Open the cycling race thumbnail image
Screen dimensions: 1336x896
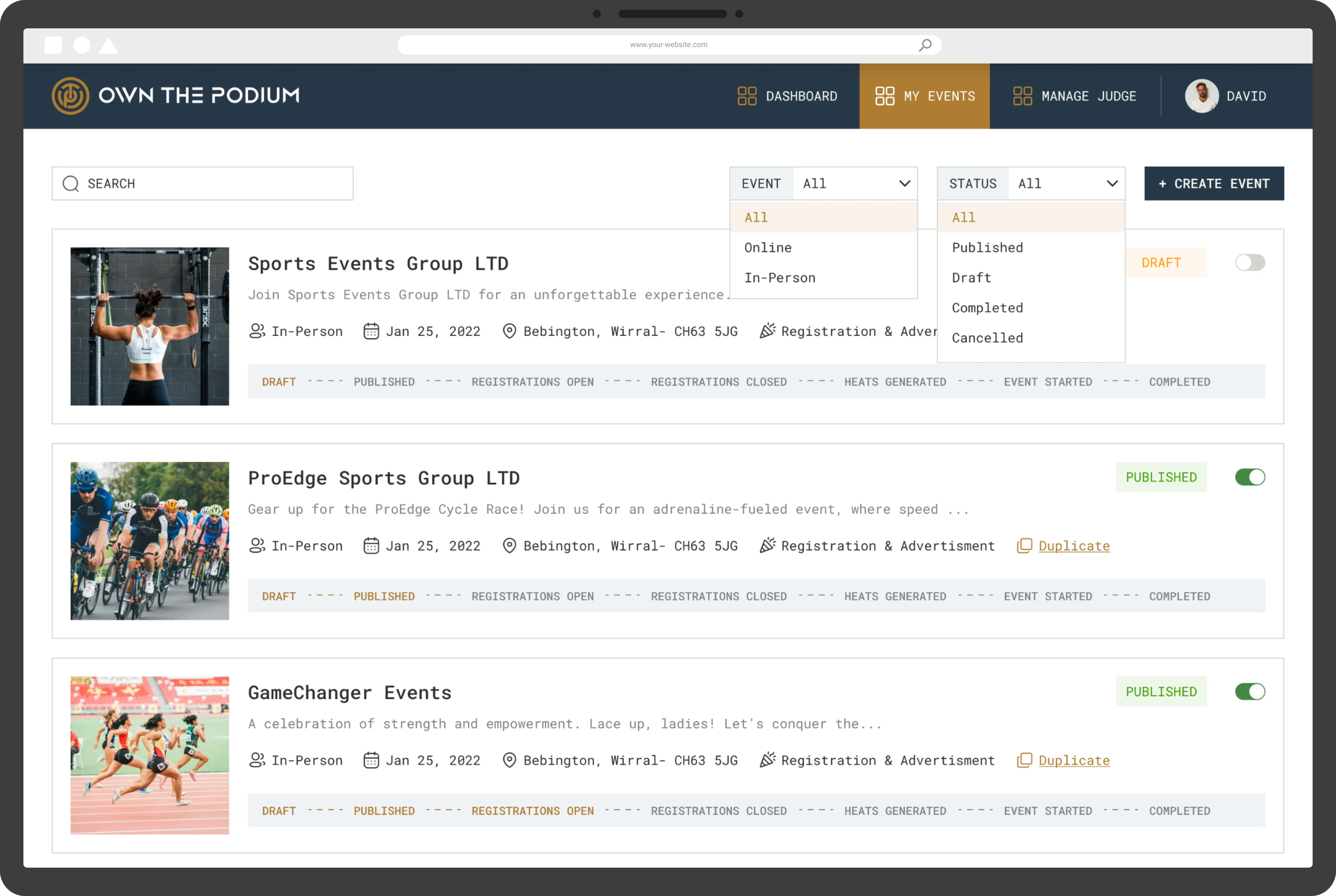[150, 541]
